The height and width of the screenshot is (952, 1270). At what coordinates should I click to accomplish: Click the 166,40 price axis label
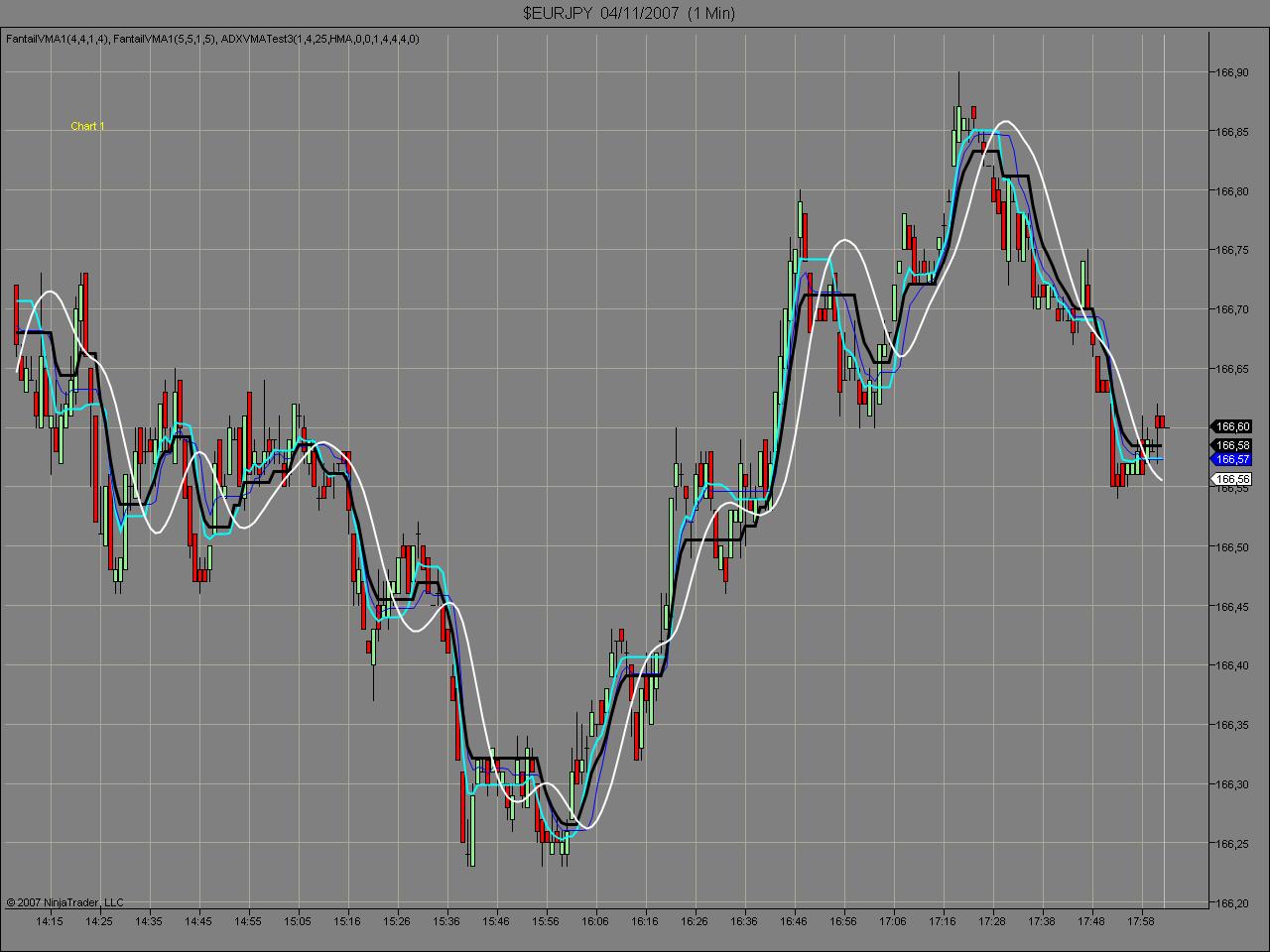(x=1232, y=665)
